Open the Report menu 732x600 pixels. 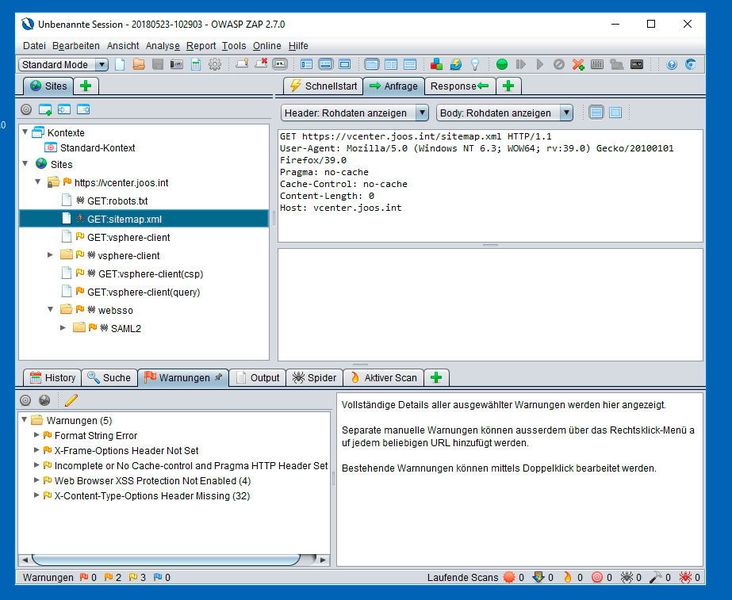[x=201, y=46]
